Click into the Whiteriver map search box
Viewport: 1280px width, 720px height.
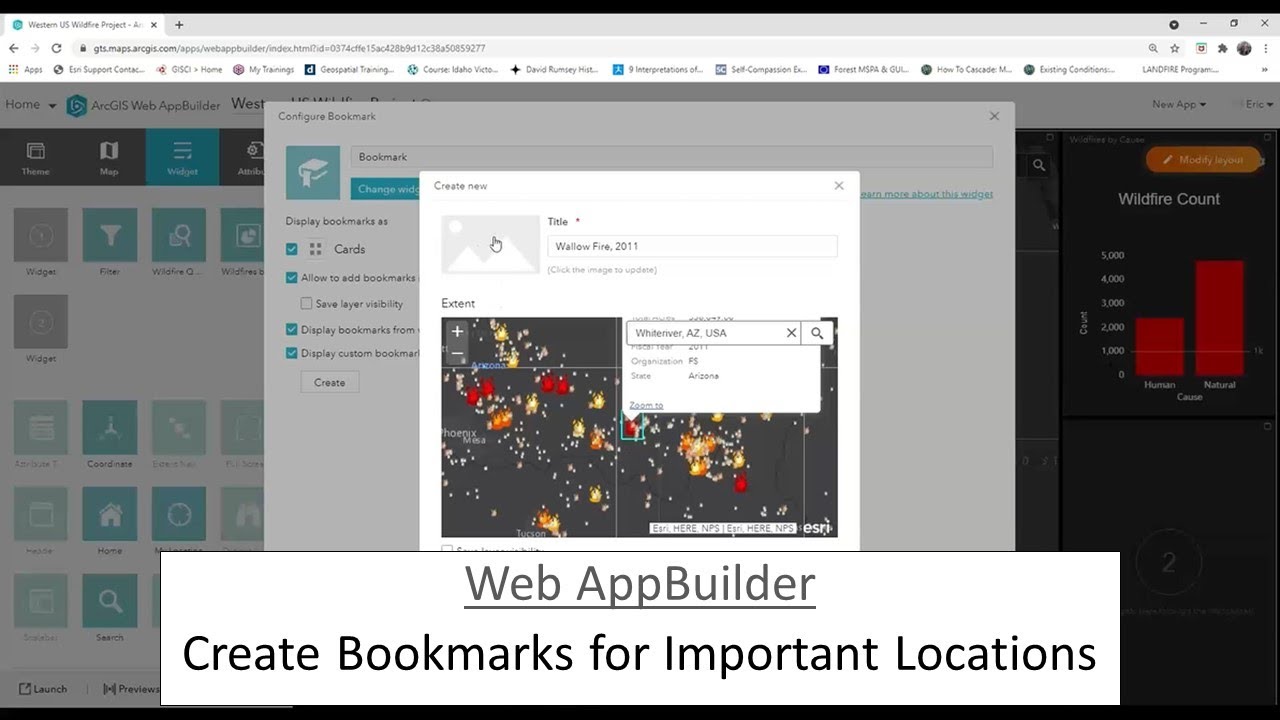705,333
